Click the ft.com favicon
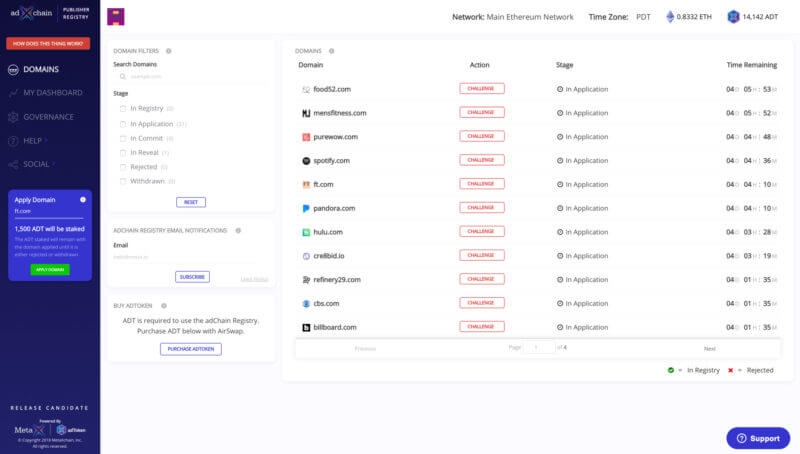 pos(306,185)
